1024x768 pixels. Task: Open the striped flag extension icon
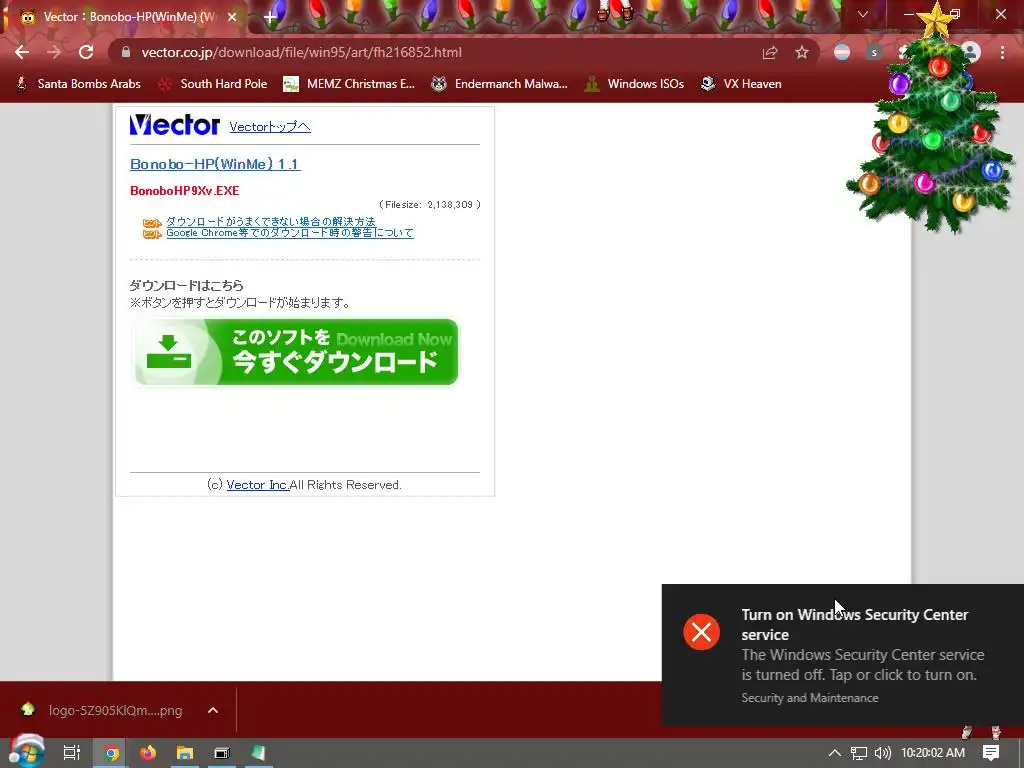pyautogui.click(x=842, y=52)
